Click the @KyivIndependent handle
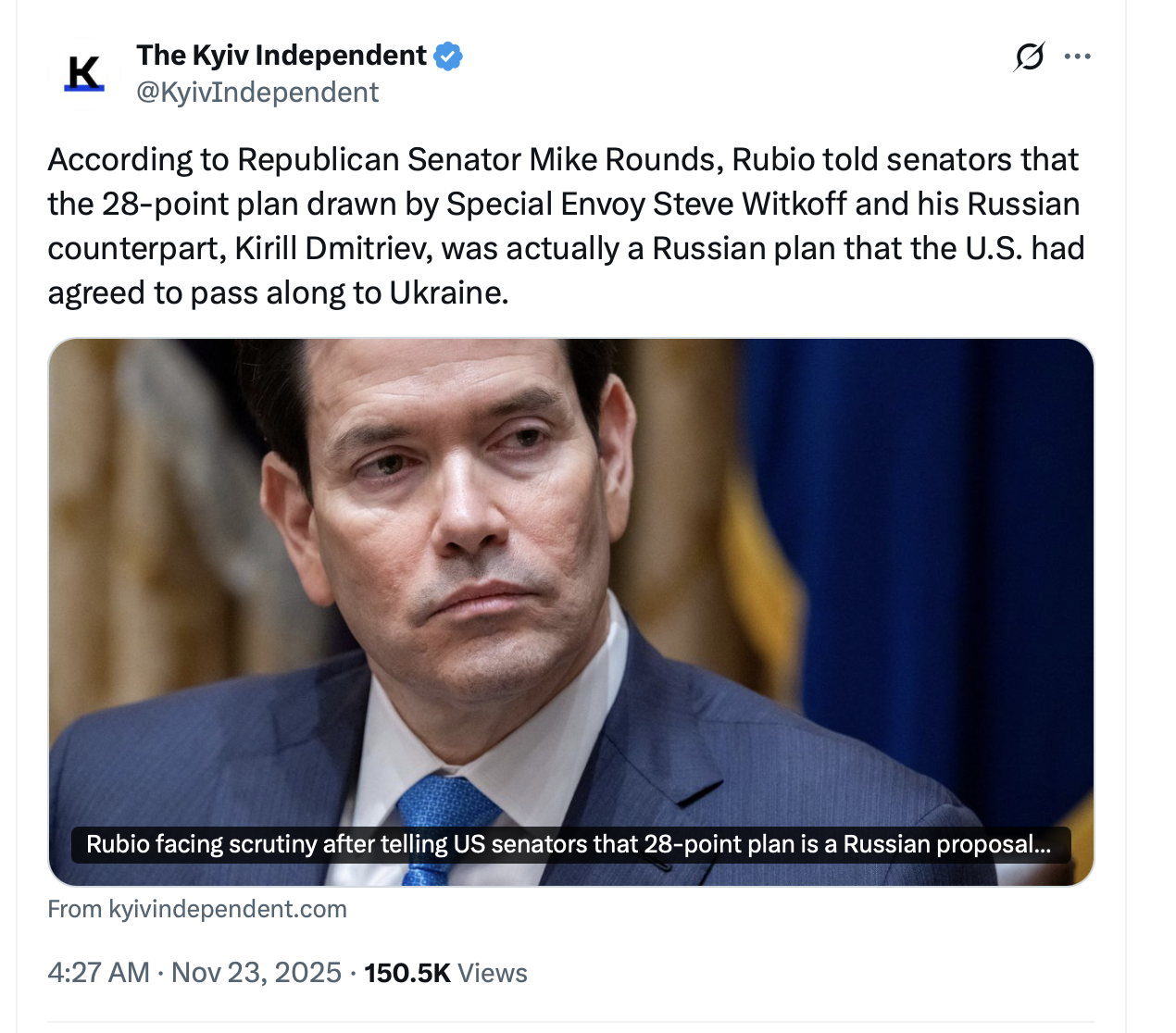Screen dimensions: 1176x1033 257,93
